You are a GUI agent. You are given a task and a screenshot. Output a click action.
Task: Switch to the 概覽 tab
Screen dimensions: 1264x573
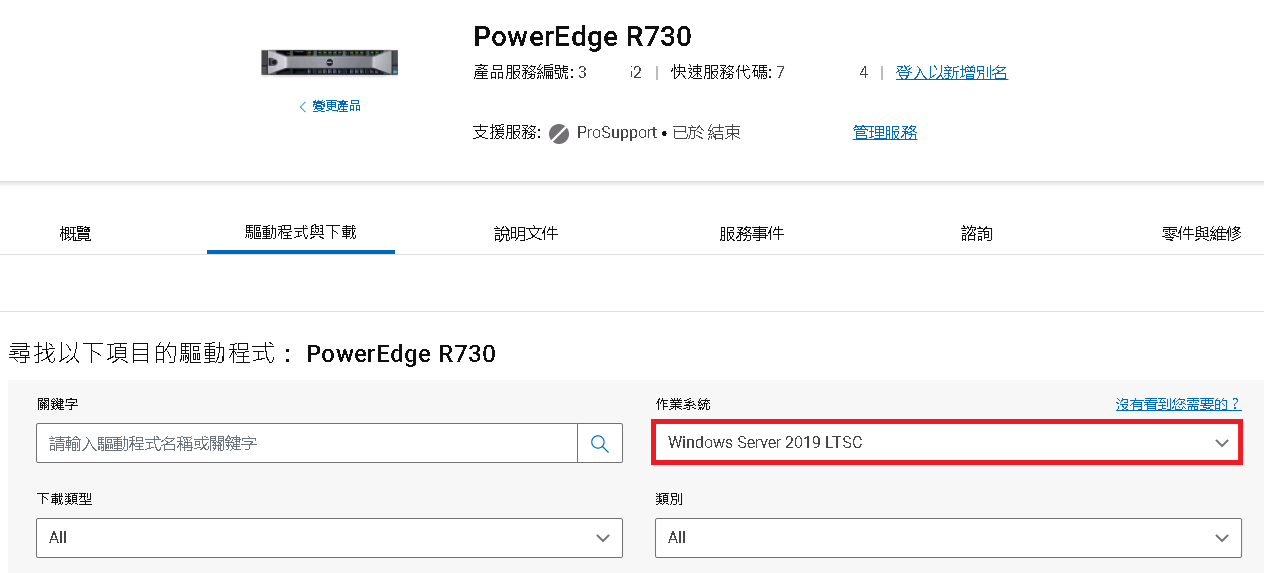click(75, 233)
